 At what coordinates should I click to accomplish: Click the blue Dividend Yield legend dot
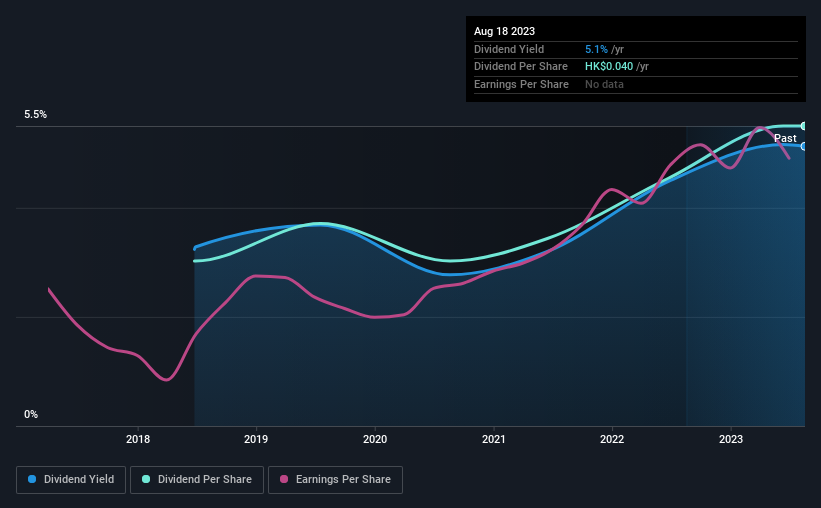32,479
